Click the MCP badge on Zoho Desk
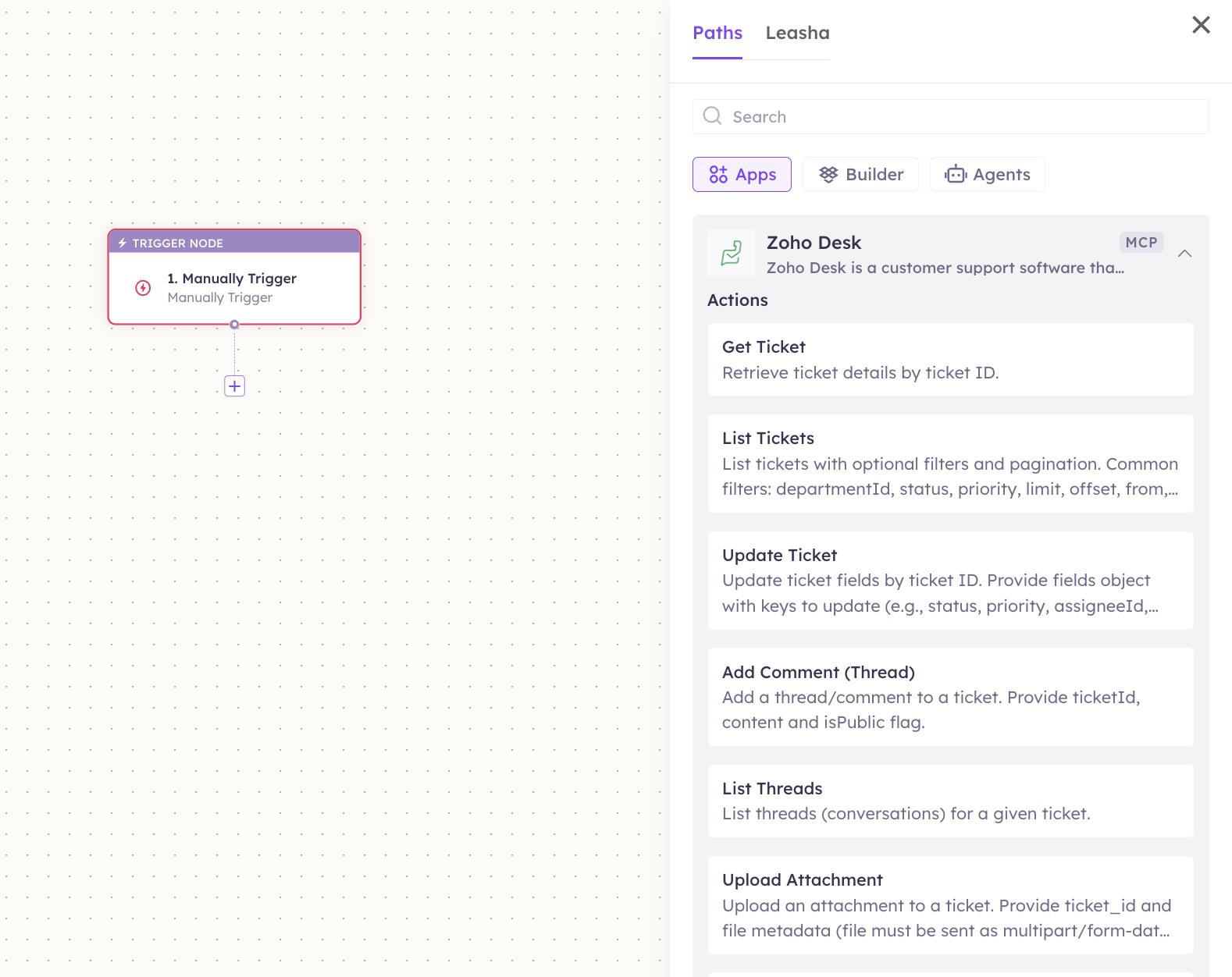The width and height of the screenshot is (1232, 977). (x=1141, y=243)
